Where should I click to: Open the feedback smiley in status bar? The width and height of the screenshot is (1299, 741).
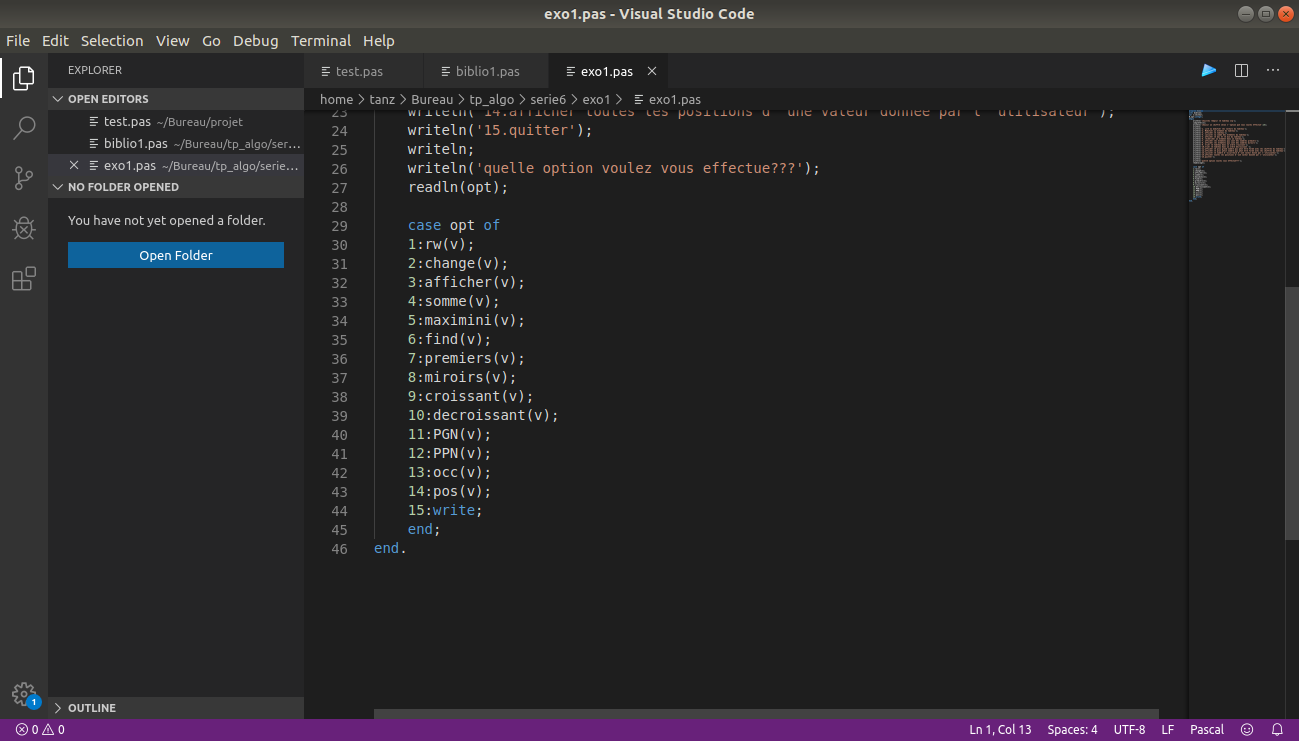coord(1247,730)
